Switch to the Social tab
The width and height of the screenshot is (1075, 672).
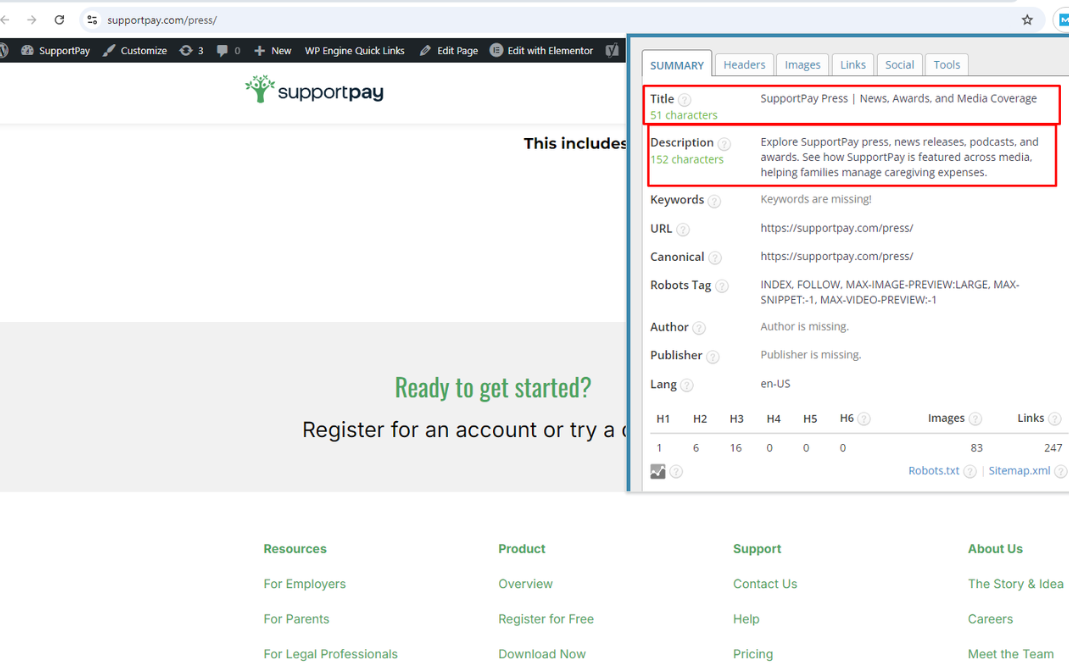click(x=899, y=65)
